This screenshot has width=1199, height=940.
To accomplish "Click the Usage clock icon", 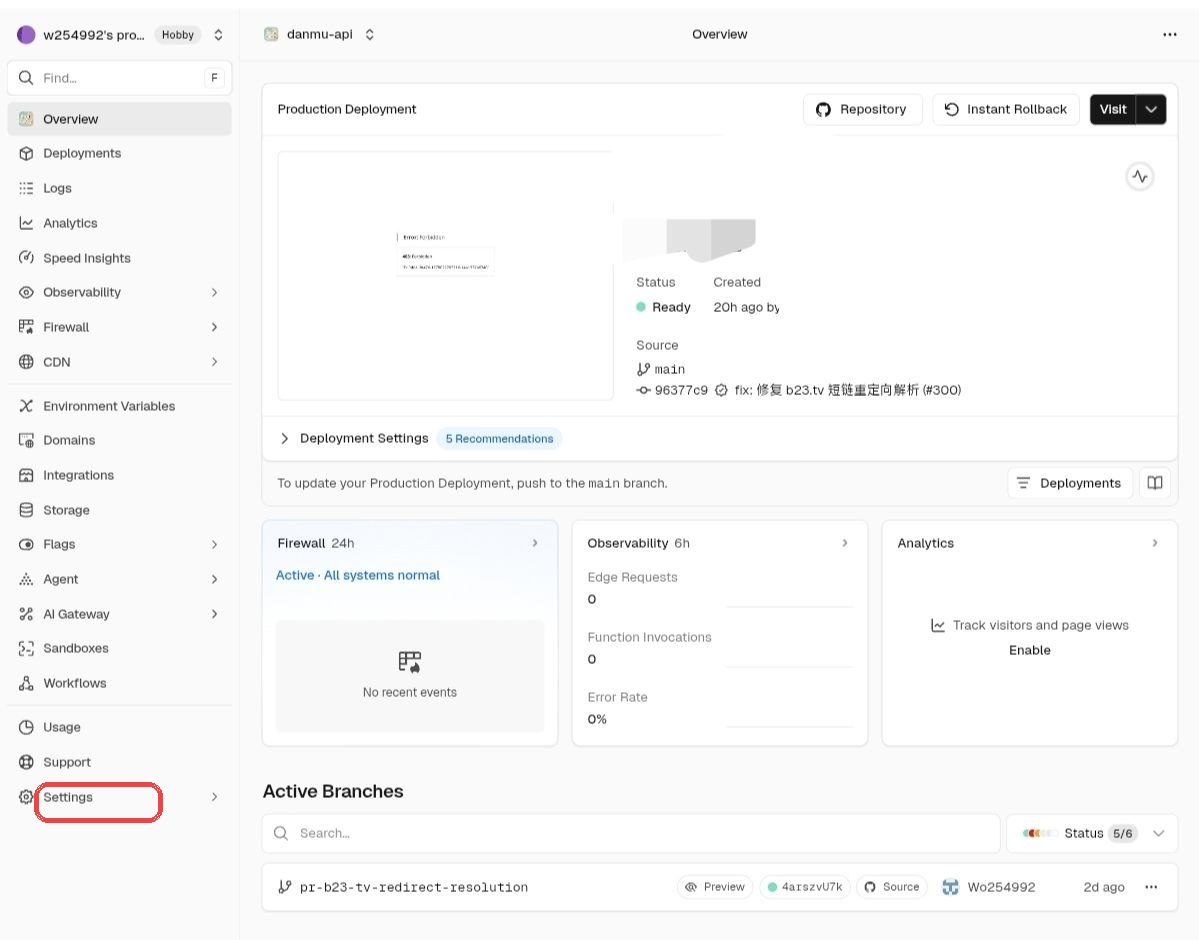I will click(26, 727).
